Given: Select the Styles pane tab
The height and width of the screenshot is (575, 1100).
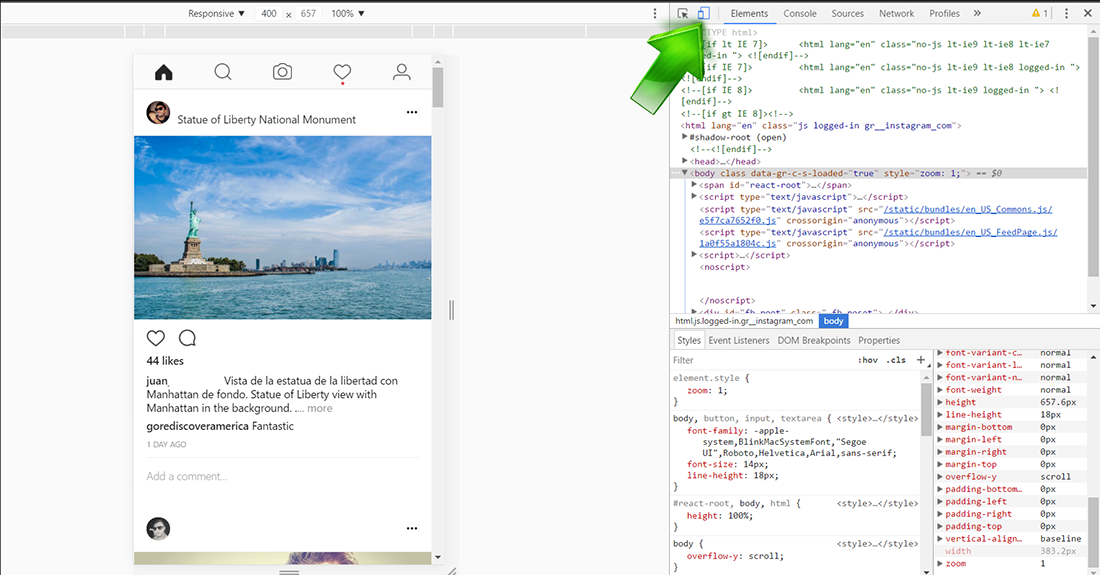Looking at the screenshot, I should click(689, 340).
